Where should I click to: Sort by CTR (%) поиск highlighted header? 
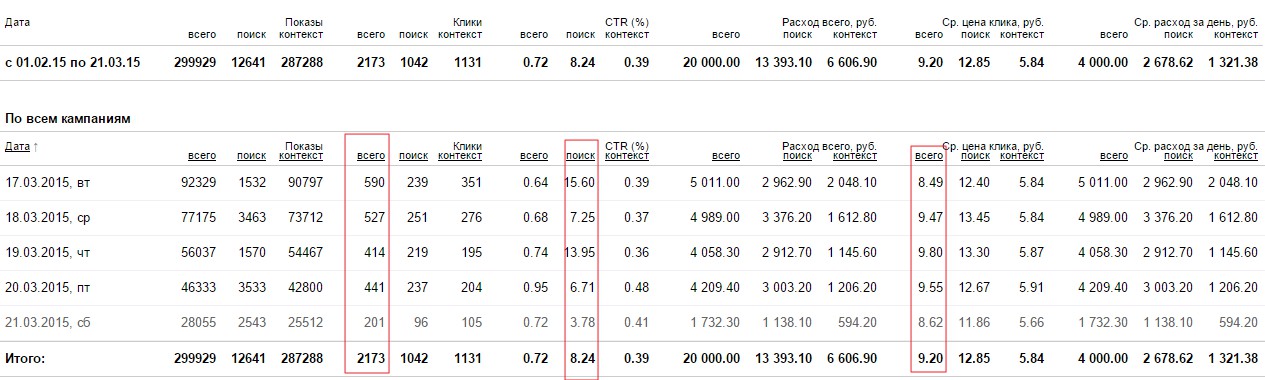click(581, 156)
